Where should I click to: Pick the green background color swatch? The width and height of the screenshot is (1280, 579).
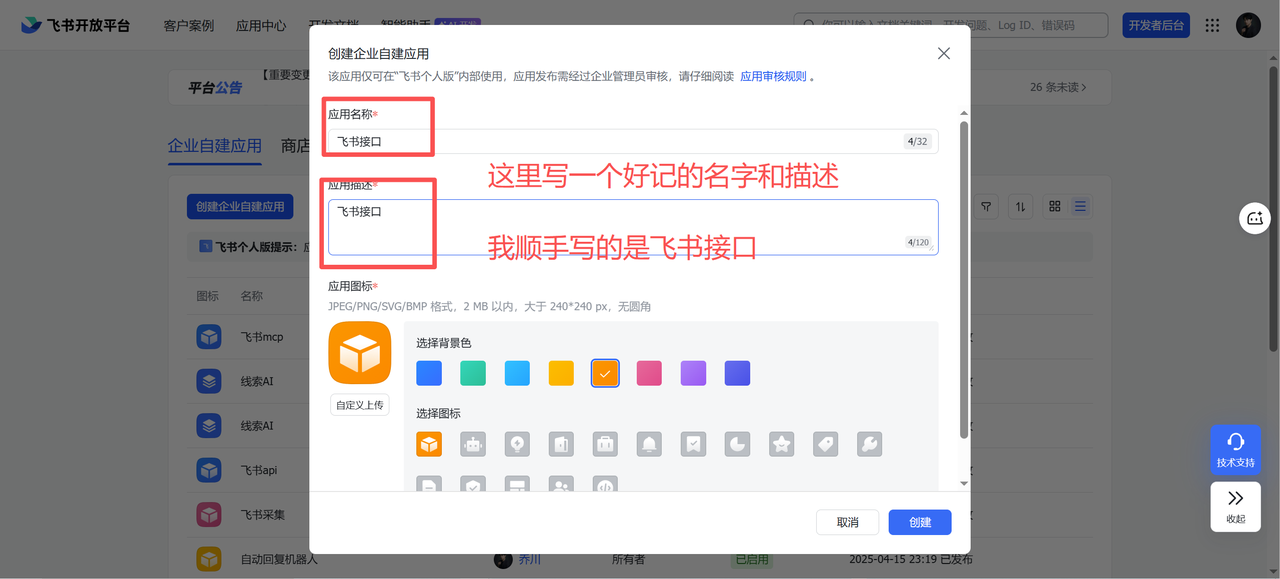pyautogui.click(x=473, y=373)
